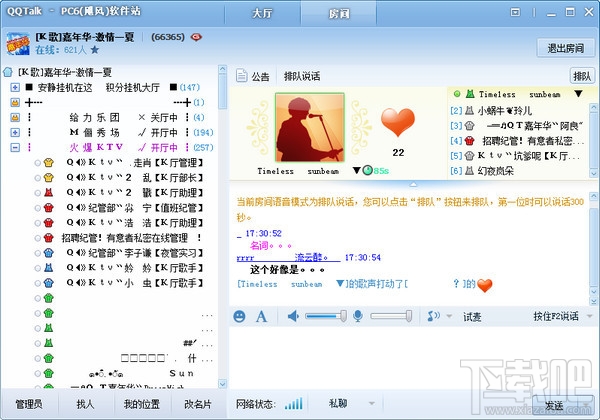This screenshot has height=420, width=600.
Task: Adjust the microphone volume slider
Action: [391, 316]
